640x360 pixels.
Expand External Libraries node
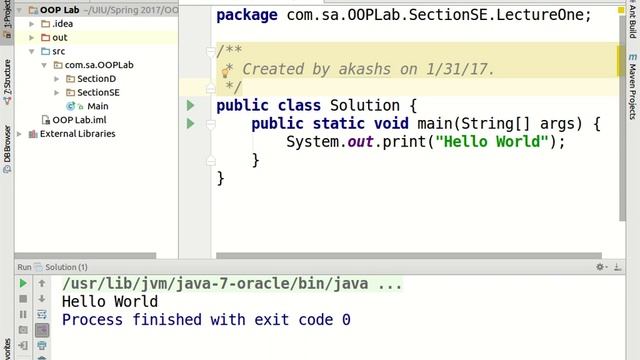(19, 134)
